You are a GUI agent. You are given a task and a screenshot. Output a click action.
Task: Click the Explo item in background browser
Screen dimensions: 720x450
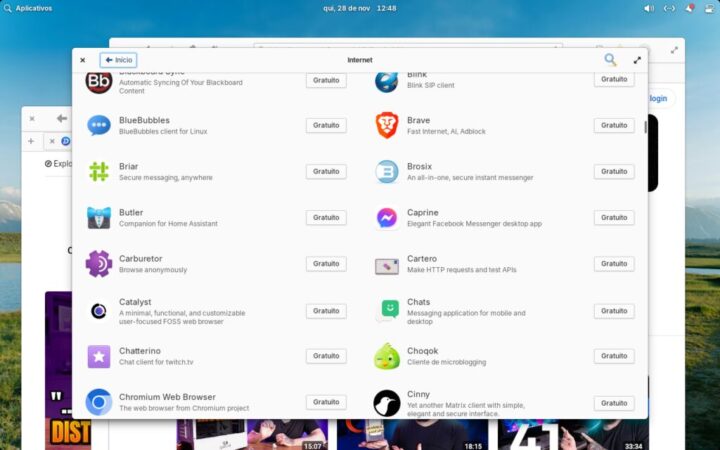(58, 163)
